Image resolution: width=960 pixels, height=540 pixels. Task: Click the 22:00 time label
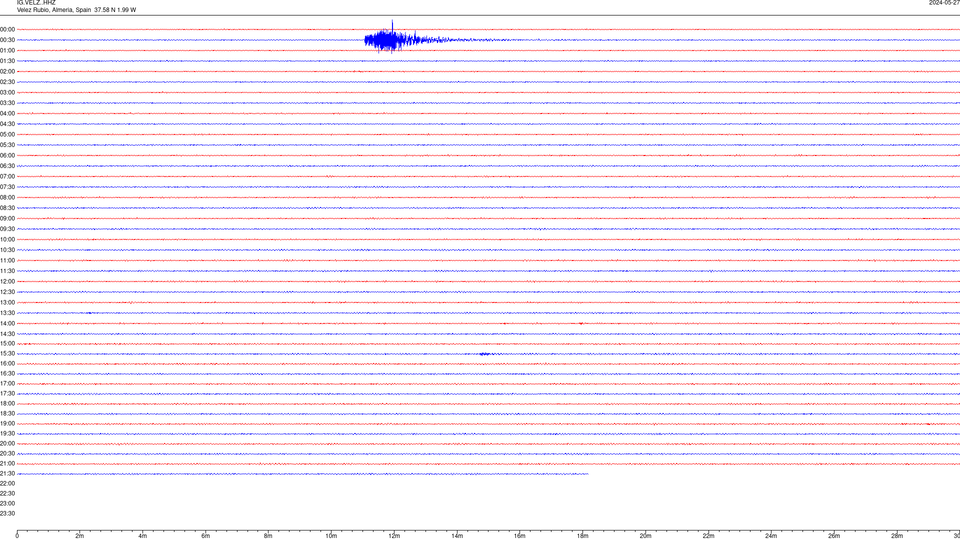(x=7, y=484)
